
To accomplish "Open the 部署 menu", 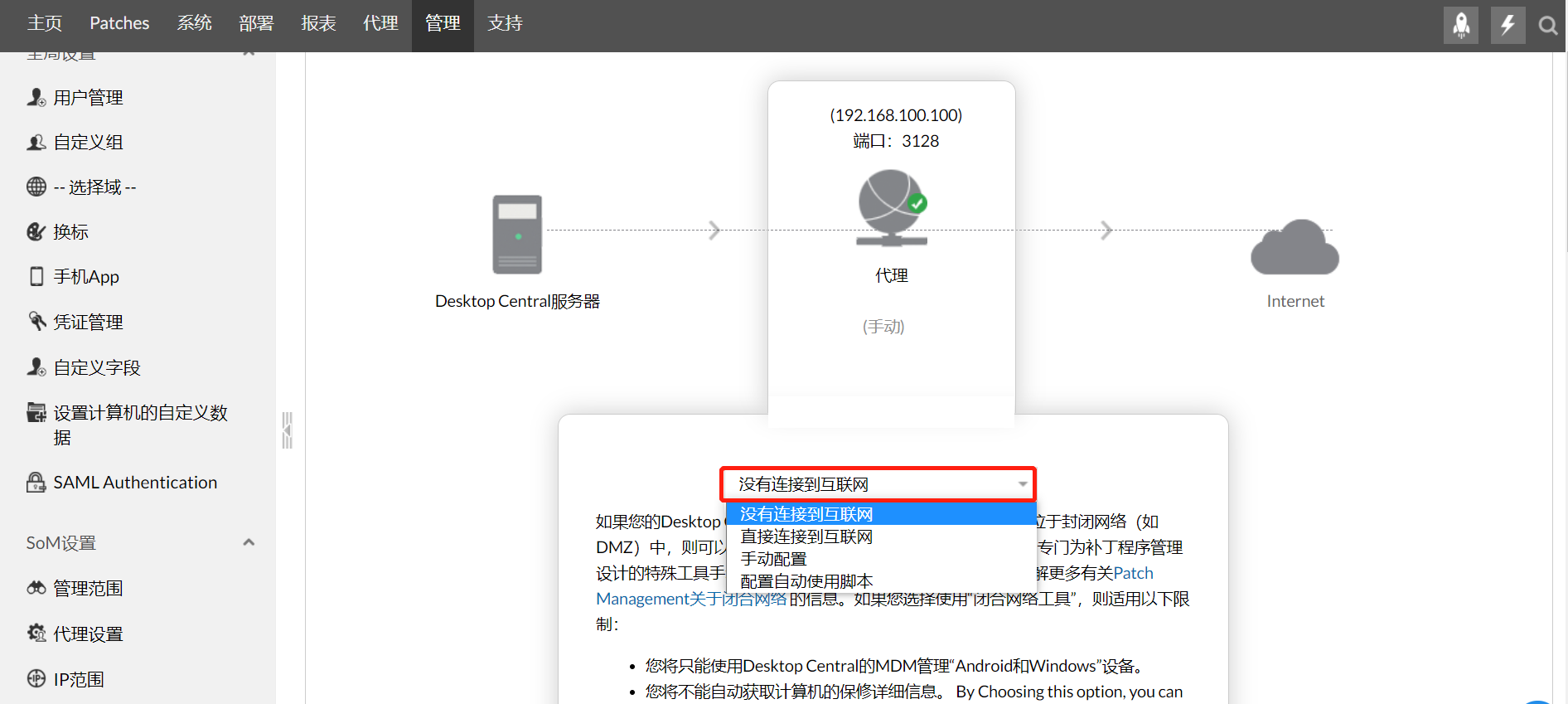I will pyautogui.click(x=256, y=23).
